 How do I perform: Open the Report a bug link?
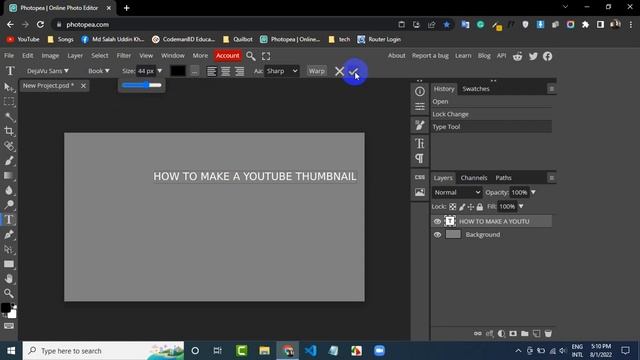pyautogui.click(x=430, y=56)
